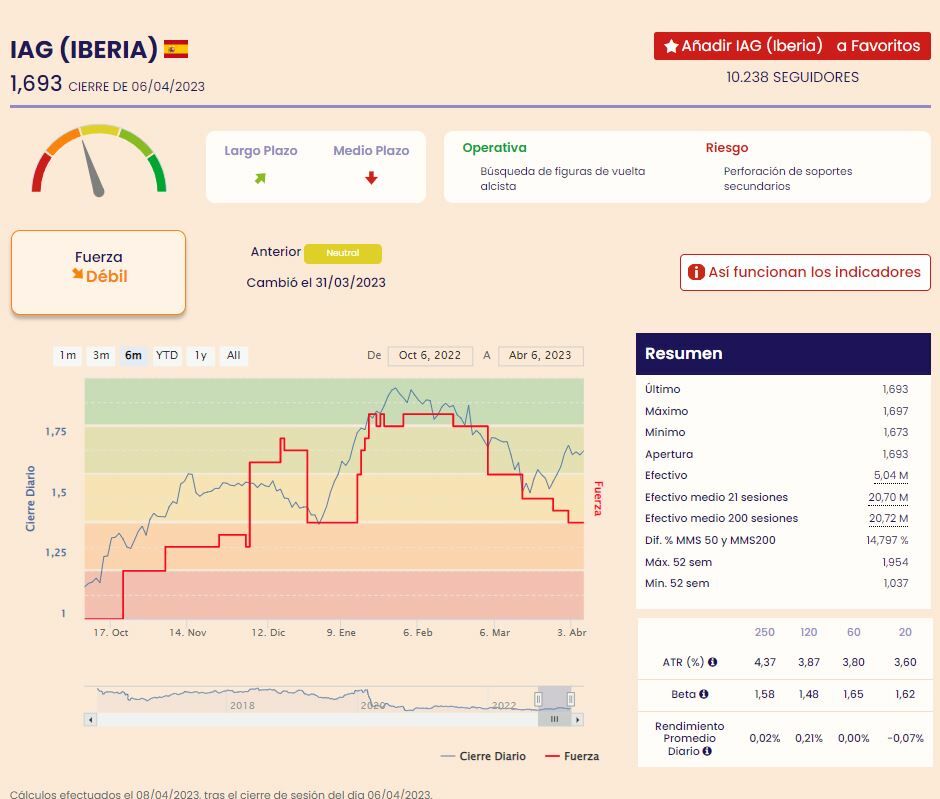Add IAG (Iberia) to favorites
Screen dimensions: 940x799
coord(792,46)
